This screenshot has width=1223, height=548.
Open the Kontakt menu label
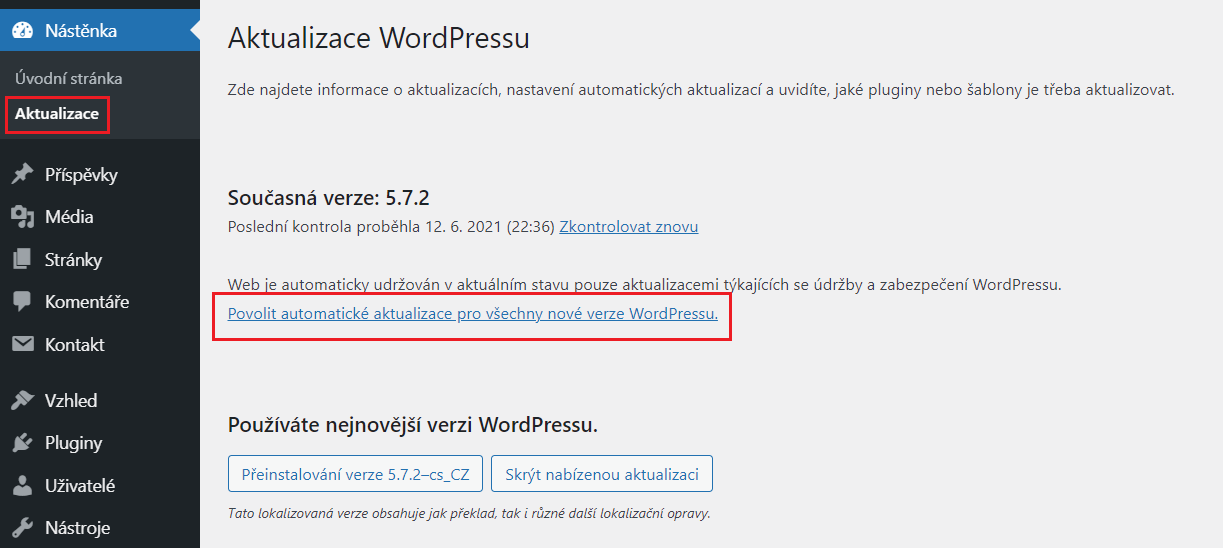pyautogui.click(x=75, y=345)
